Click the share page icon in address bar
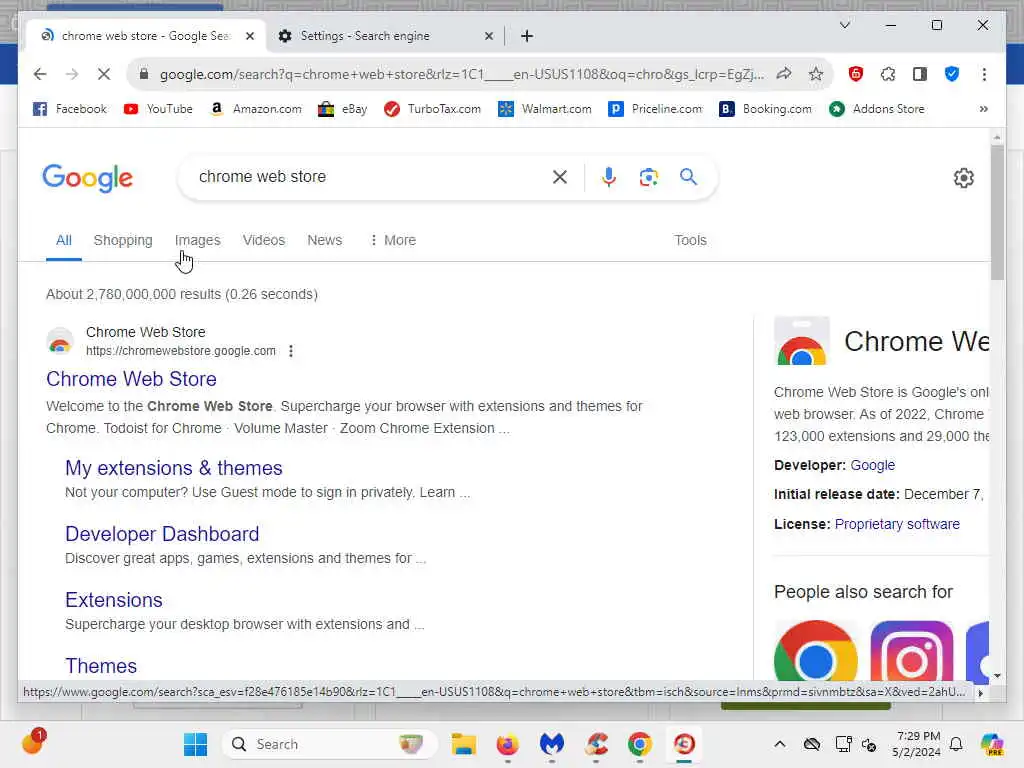The width and height of the screenshot is (1024, 768). coord(784,74)
